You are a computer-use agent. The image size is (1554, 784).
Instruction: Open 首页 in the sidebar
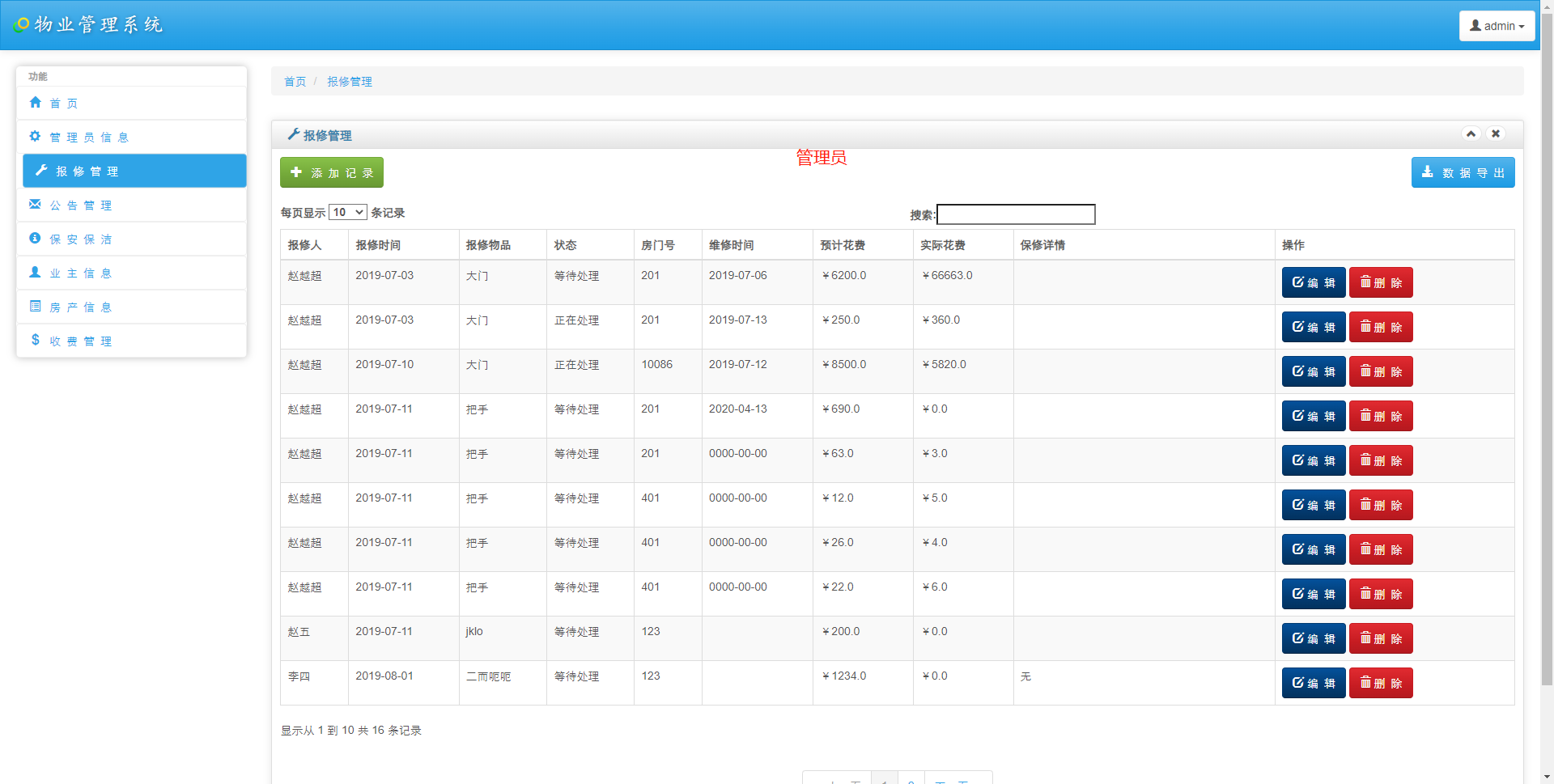132,104
